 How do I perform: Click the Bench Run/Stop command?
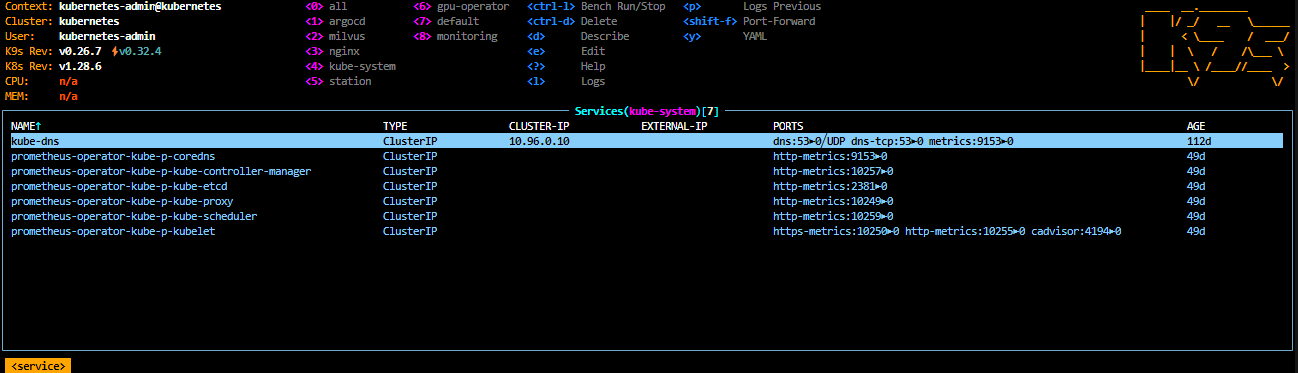tap(596, 6)
